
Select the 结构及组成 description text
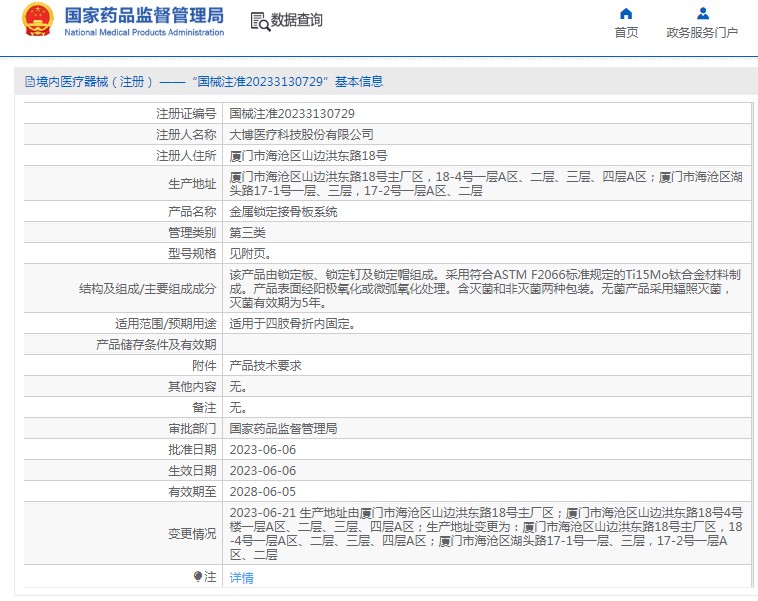tap(485, 289)
